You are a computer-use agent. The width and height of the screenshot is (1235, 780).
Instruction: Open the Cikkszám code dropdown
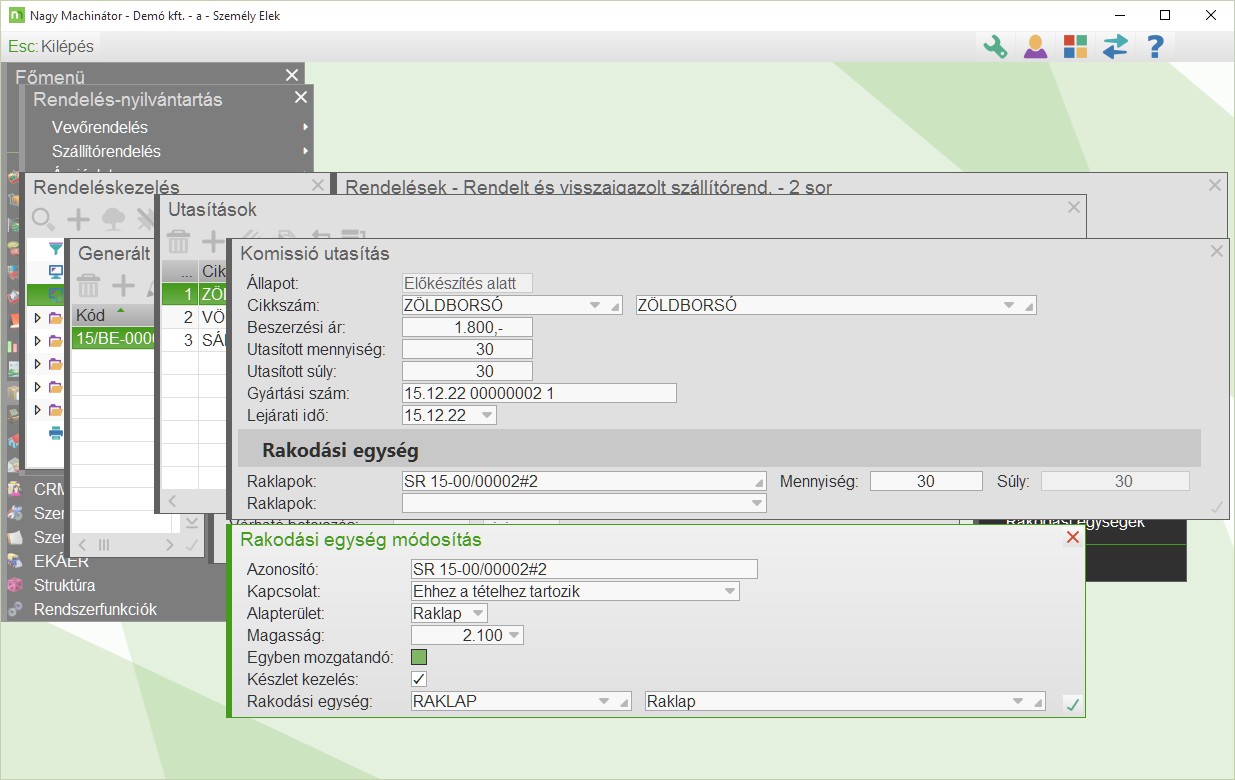tap(596, 305)
